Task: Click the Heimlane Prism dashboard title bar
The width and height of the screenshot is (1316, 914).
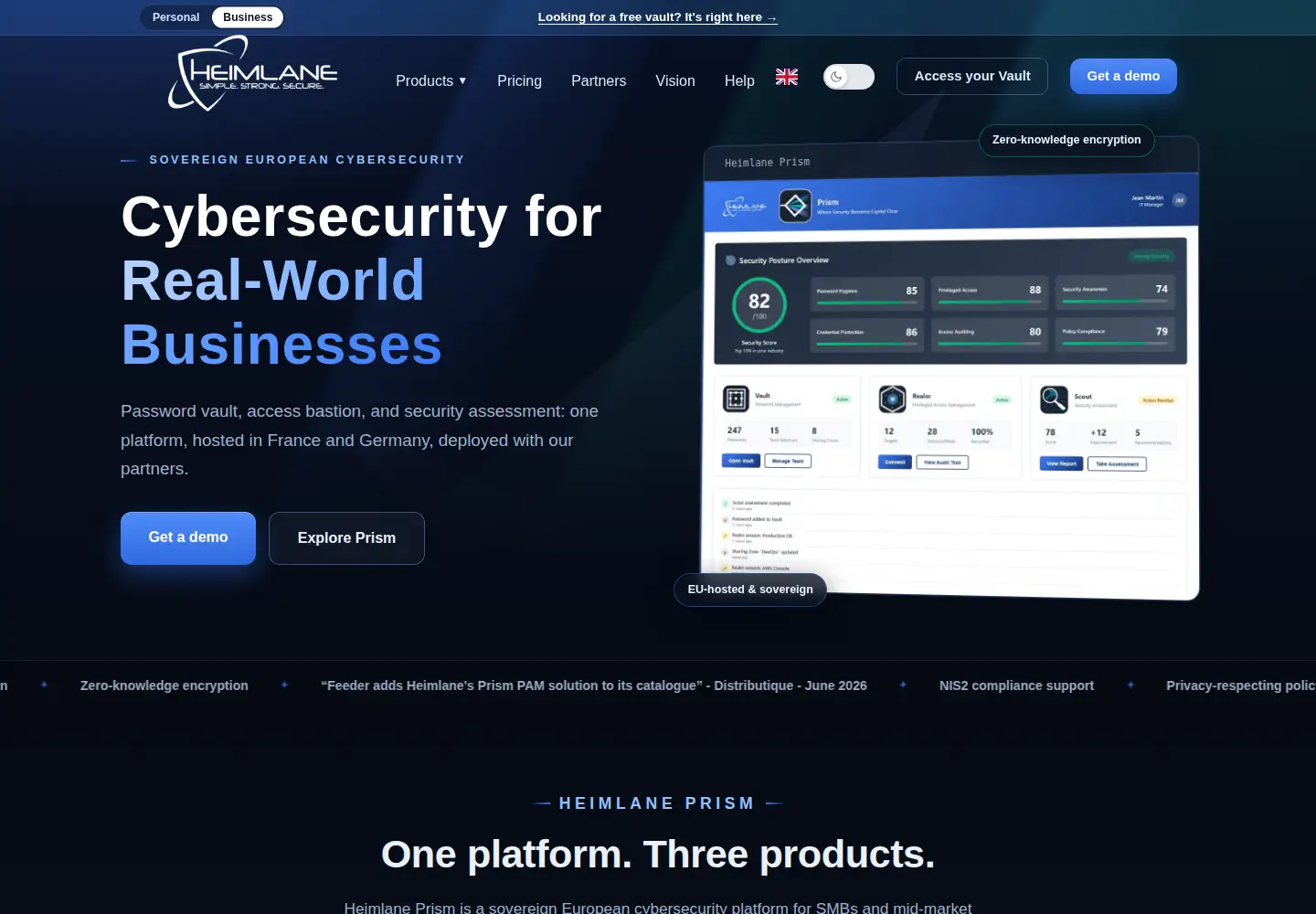Action: click(x=950, y=159)
